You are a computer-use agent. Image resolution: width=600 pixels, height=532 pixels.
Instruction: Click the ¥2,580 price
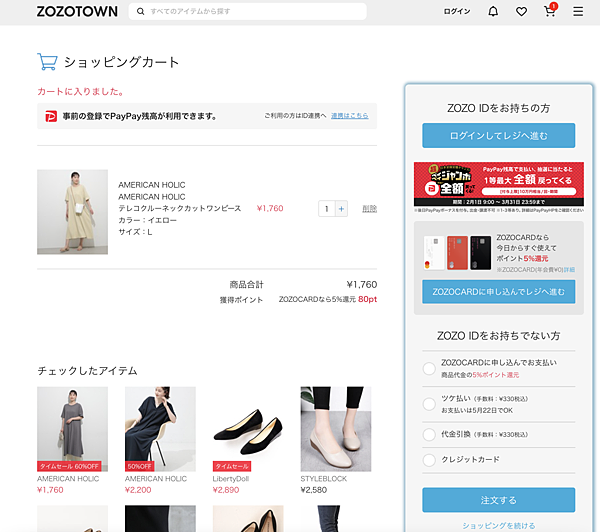pyautogui.click(x=314, y=490)
